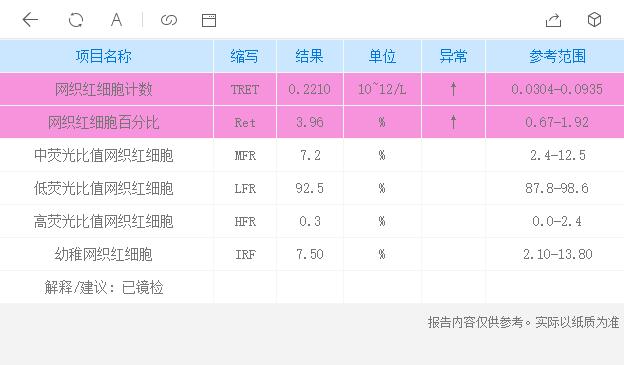Select the percent unit in IRF row
The height and width of the screenshot is (365, 624).
click(382, 254)
